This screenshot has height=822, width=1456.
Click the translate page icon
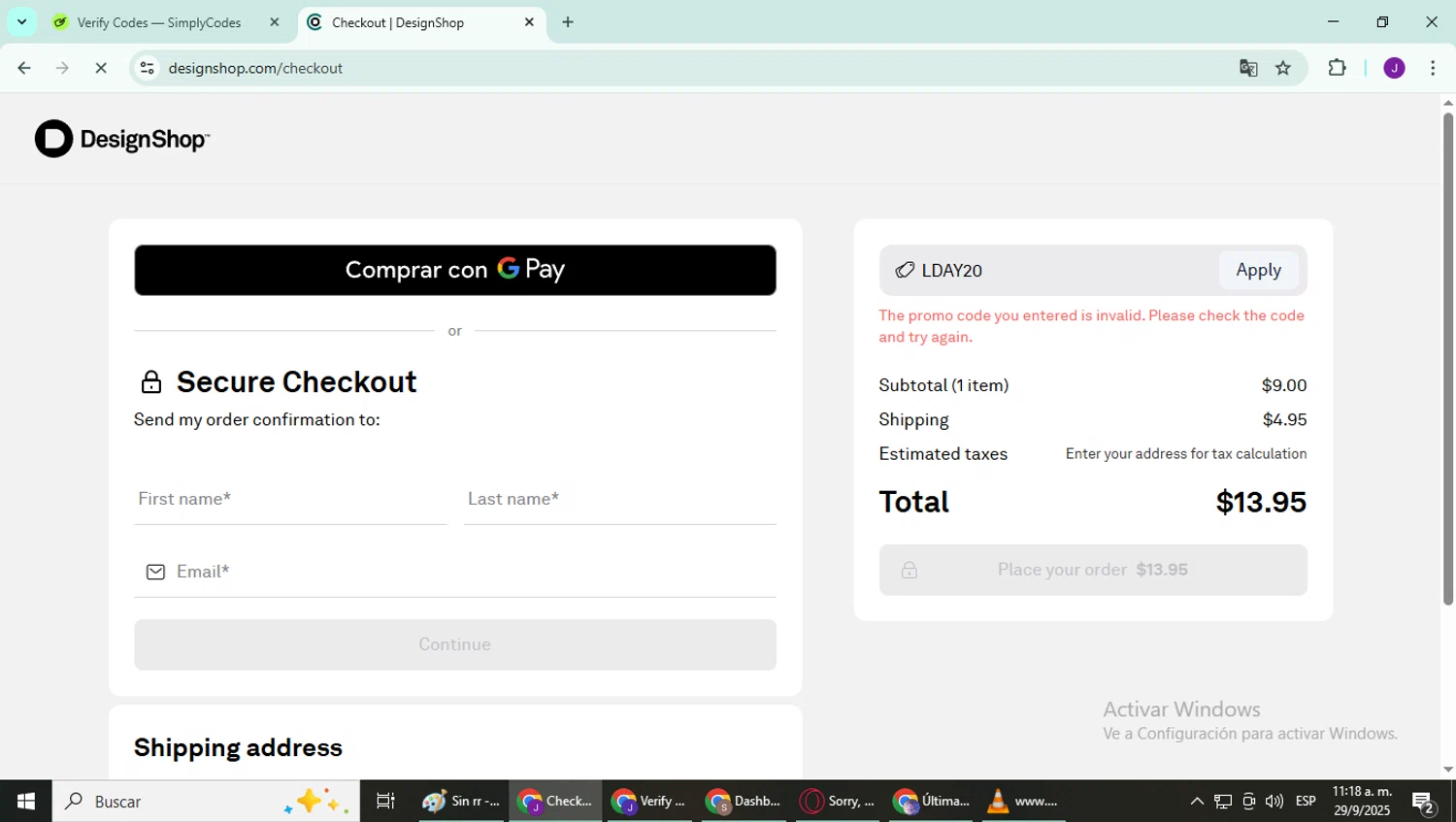click(x=1248, y=68)
